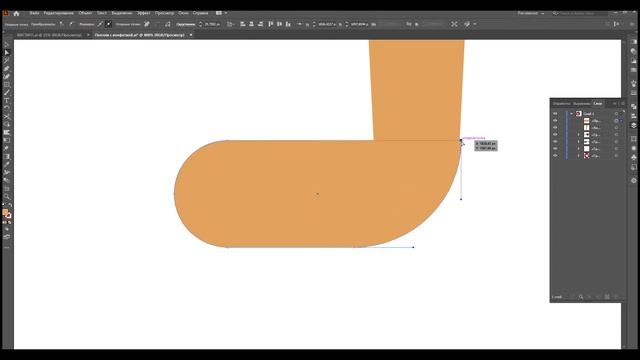640x360 pixels.
Task: Switch to the inactive first document tab
Action: tap(49, 35)
